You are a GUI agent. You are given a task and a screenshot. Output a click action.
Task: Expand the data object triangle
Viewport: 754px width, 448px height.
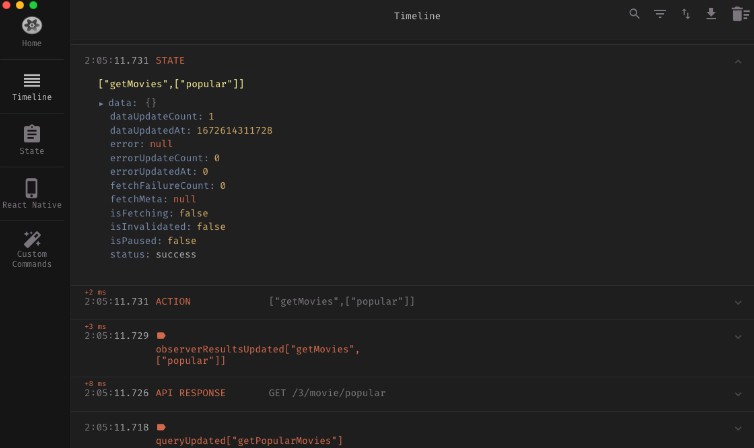tap(101, 103)
